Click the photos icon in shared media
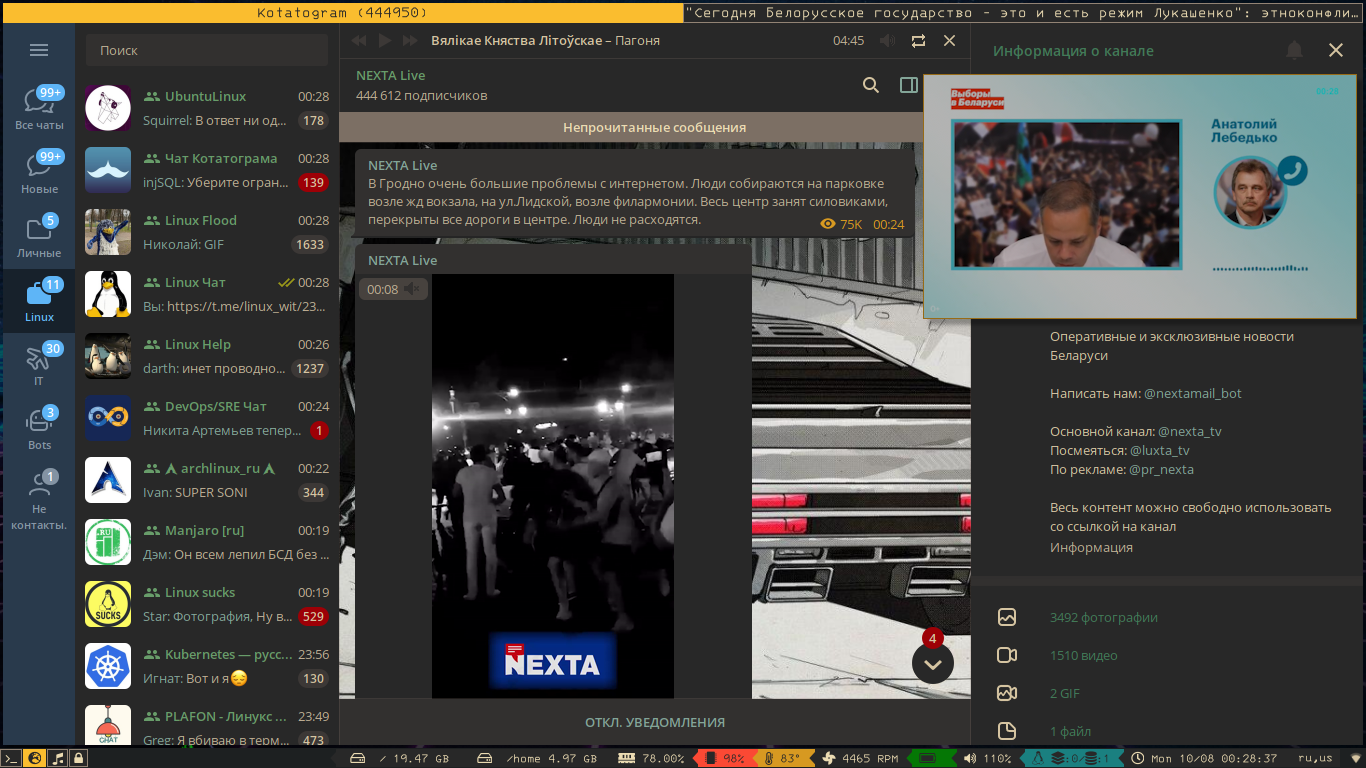Image resolution: width=1366 pixels, height=768 pixels. pyautogui.click(x=1007, y=618)
